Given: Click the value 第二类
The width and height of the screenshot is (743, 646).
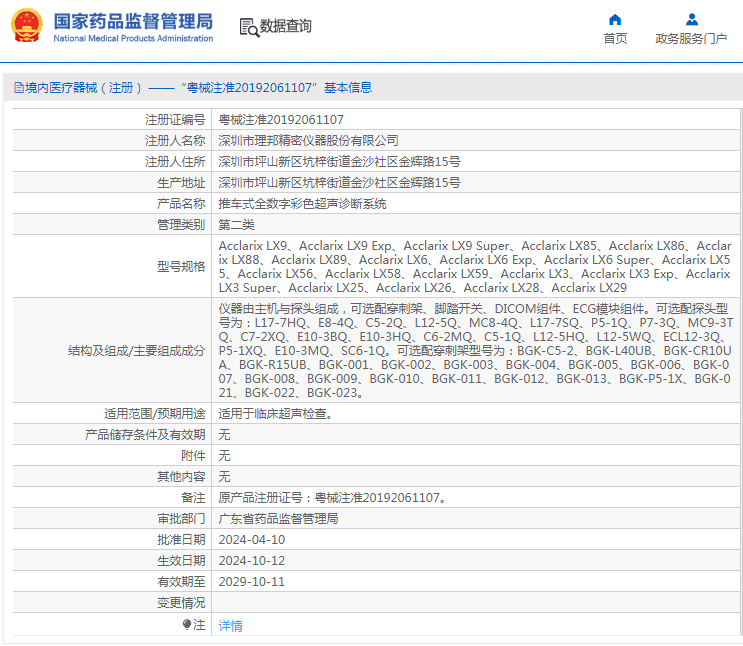Looking at the screenshot, I should point(236,224).
